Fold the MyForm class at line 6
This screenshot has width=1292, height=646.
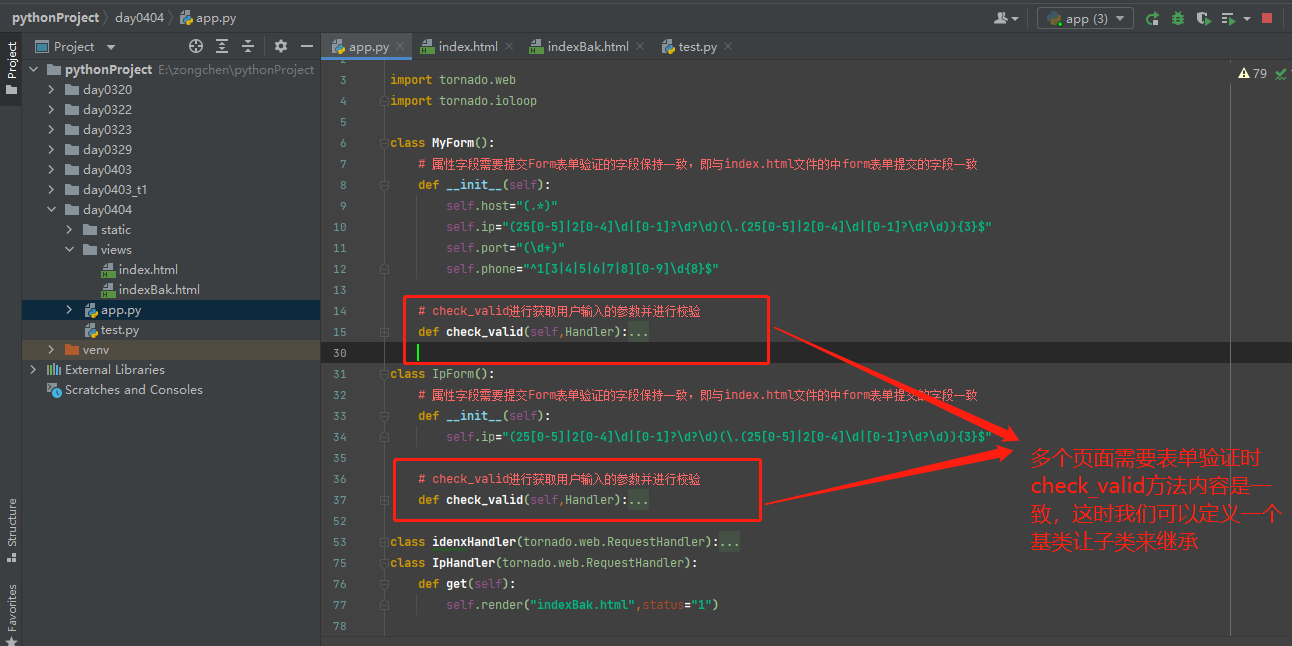(x=384, y=143)
